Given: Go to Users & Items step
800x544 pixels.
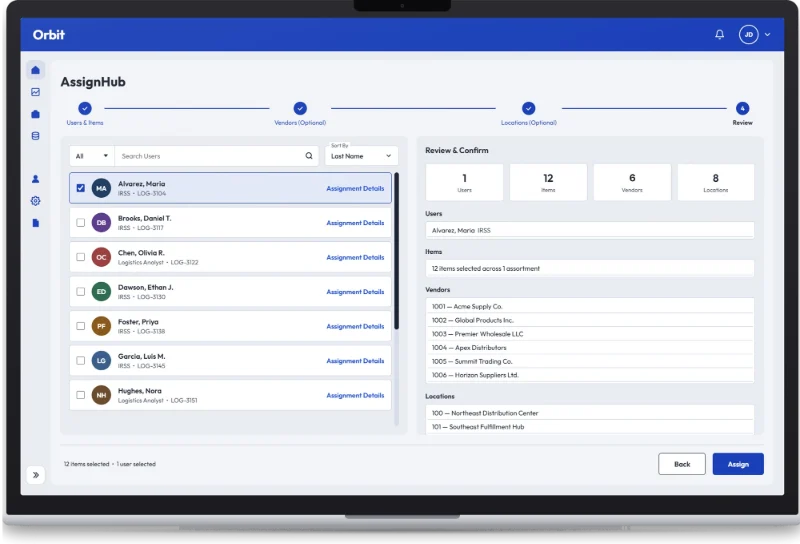Looking at the screenshot, I should point(85,113).
